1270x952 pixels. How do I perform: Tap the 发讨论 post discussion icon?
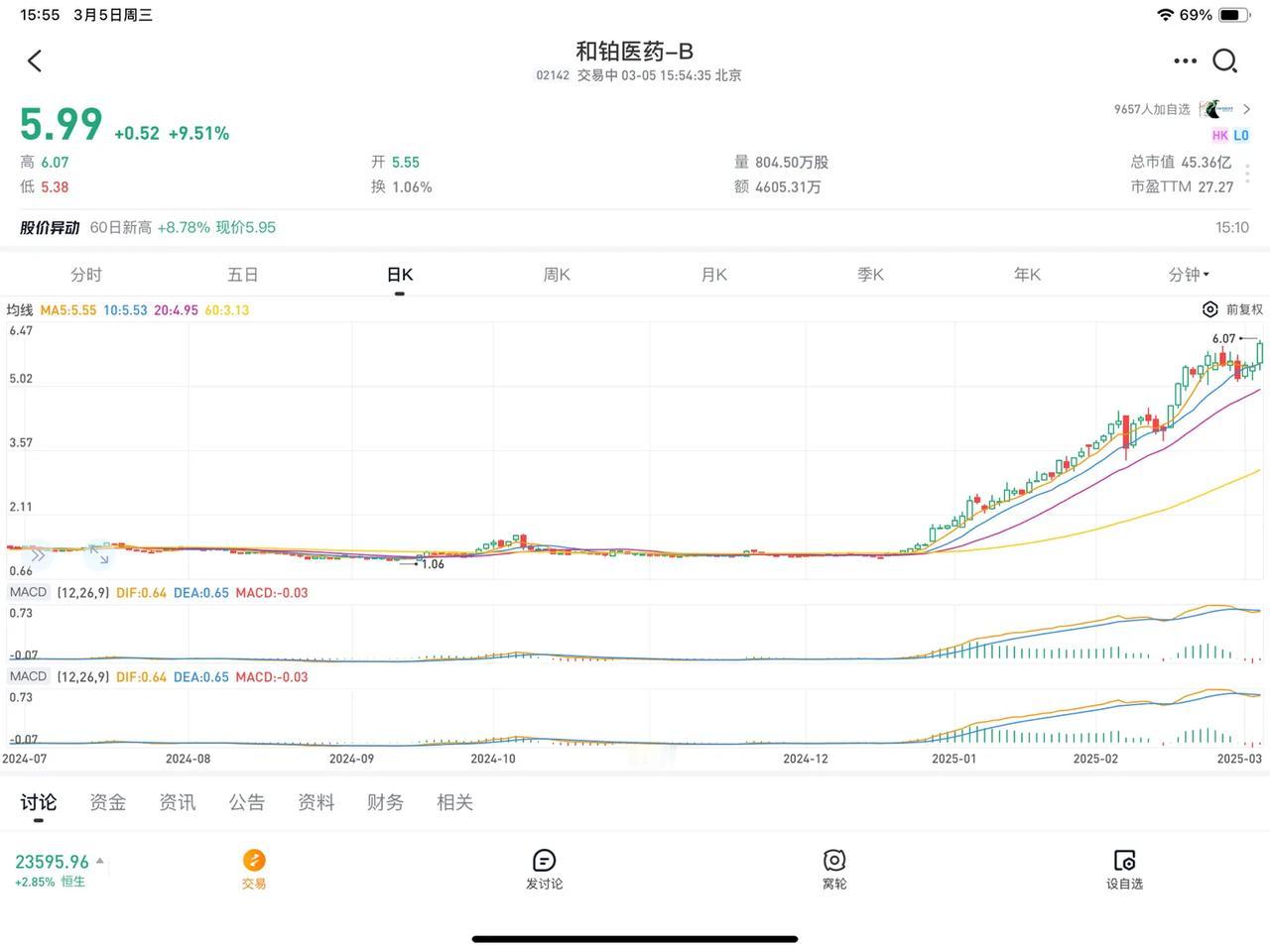544,860
